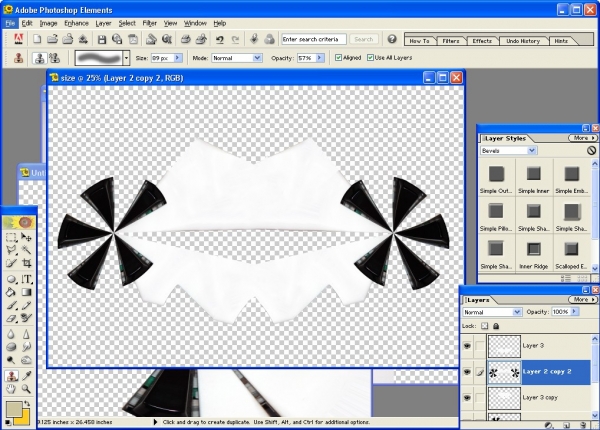This screenshot has width=600, height=430.
Task: Select the Eyedropper tool
Action: click(x=26, y=376)
